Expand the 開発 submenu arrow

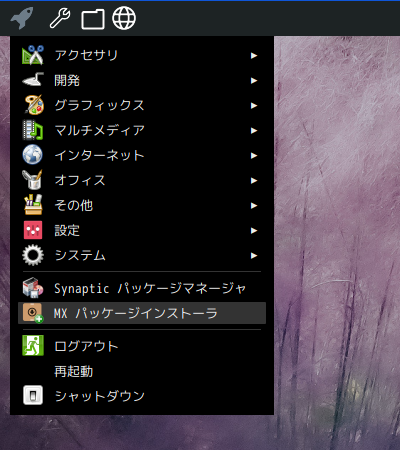pyautogui.click(x=254, y=80)
